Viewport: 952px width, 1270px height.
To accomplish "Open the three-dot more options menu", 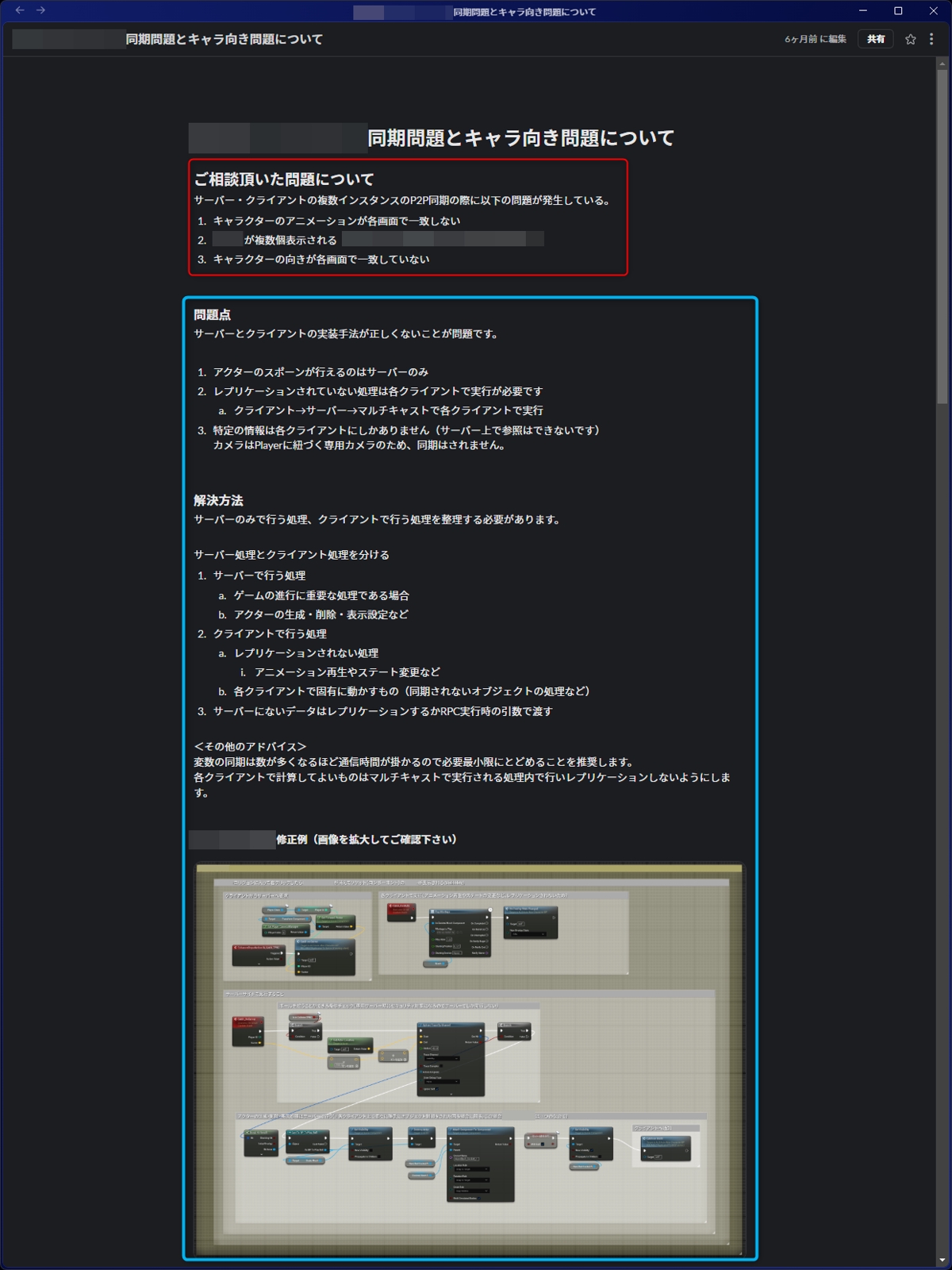I will 931,39.
